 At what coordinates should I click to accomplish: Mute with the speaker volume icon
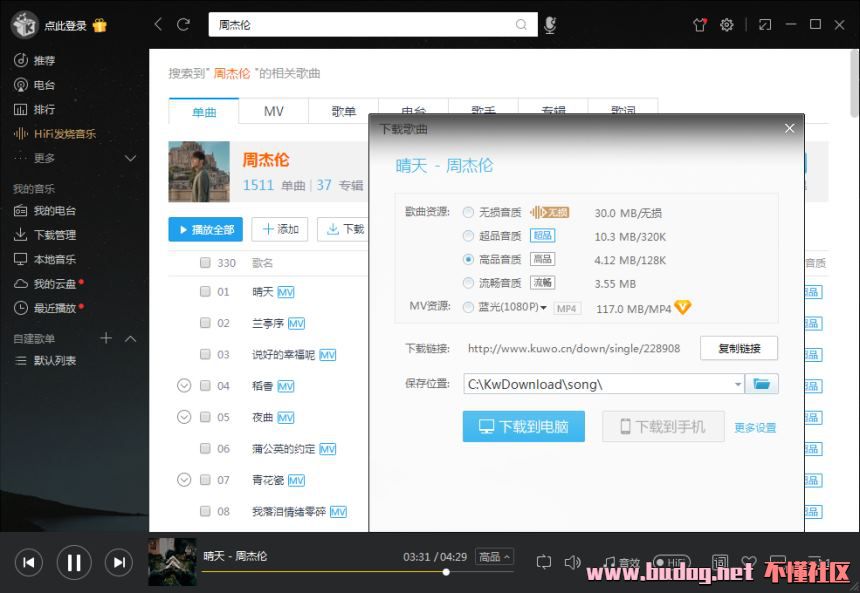(x=572, y=562)
